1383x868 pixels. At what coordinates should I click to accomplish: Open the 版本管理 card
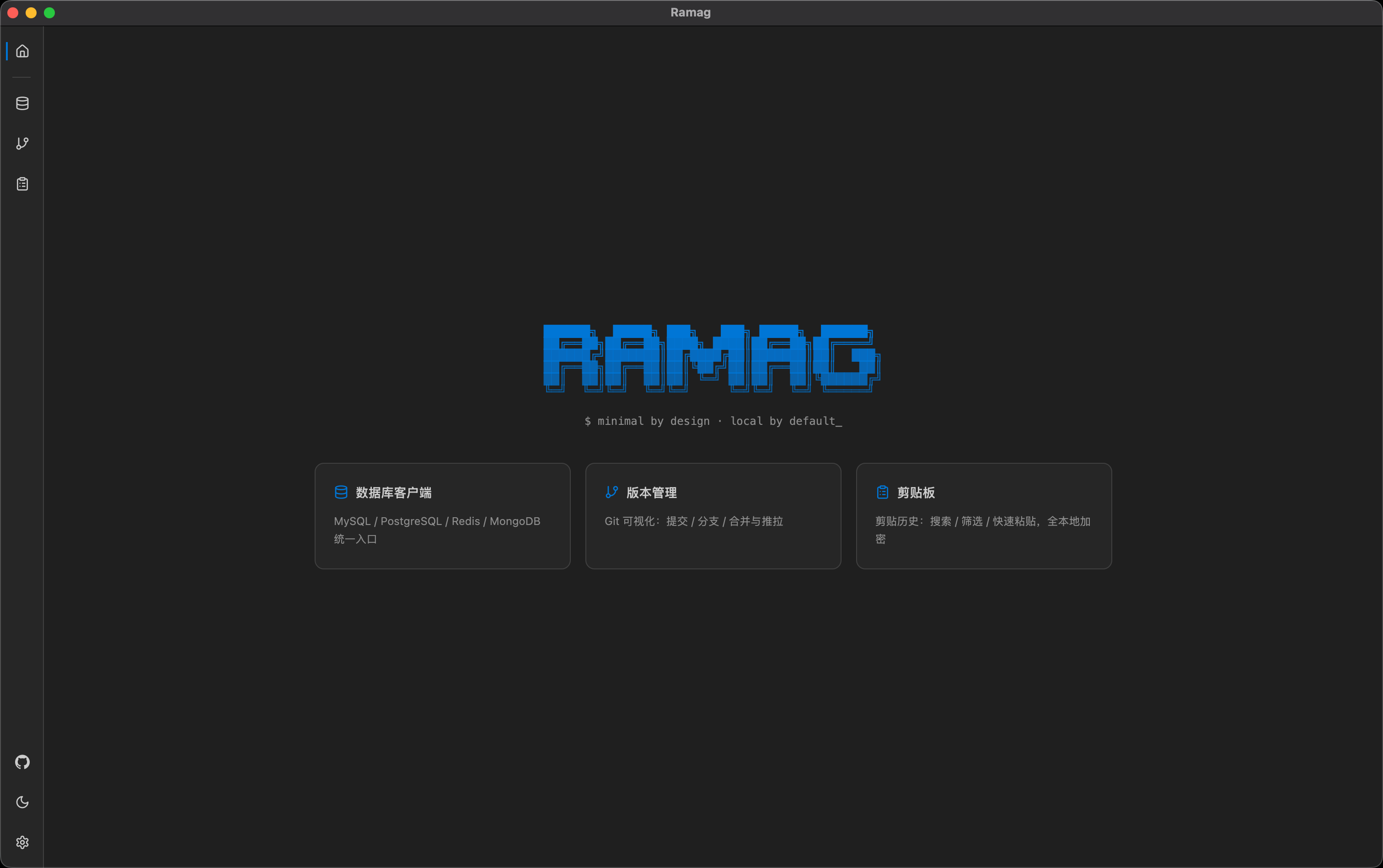coord(713,516)
